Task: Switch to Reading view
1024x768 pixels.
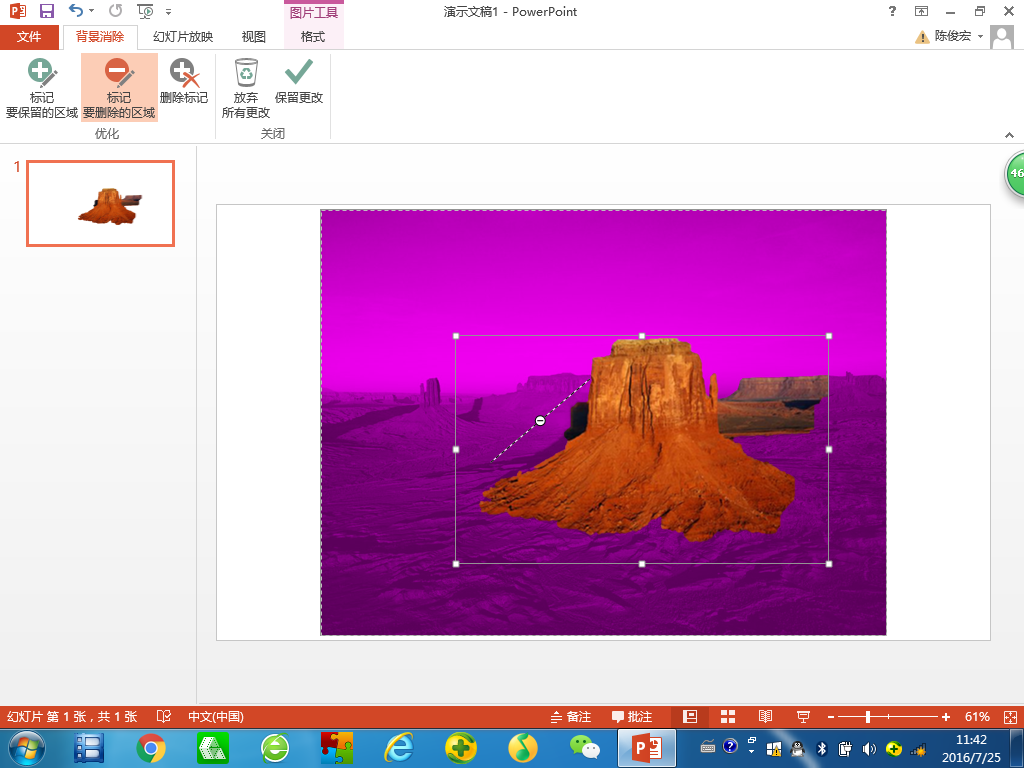Action: point(765,717)
